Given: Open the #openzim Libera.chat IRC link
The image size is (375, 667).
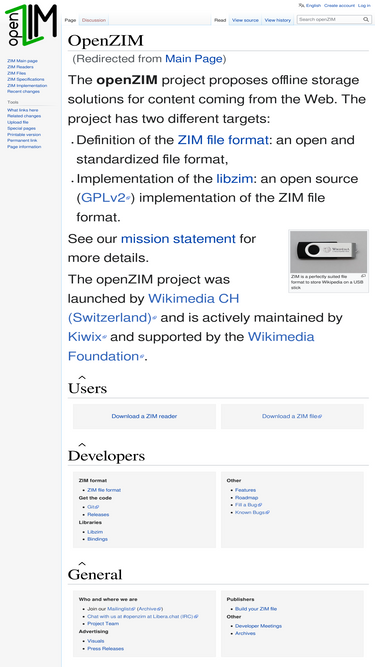Looking at the screenshot, I should 143,616.
